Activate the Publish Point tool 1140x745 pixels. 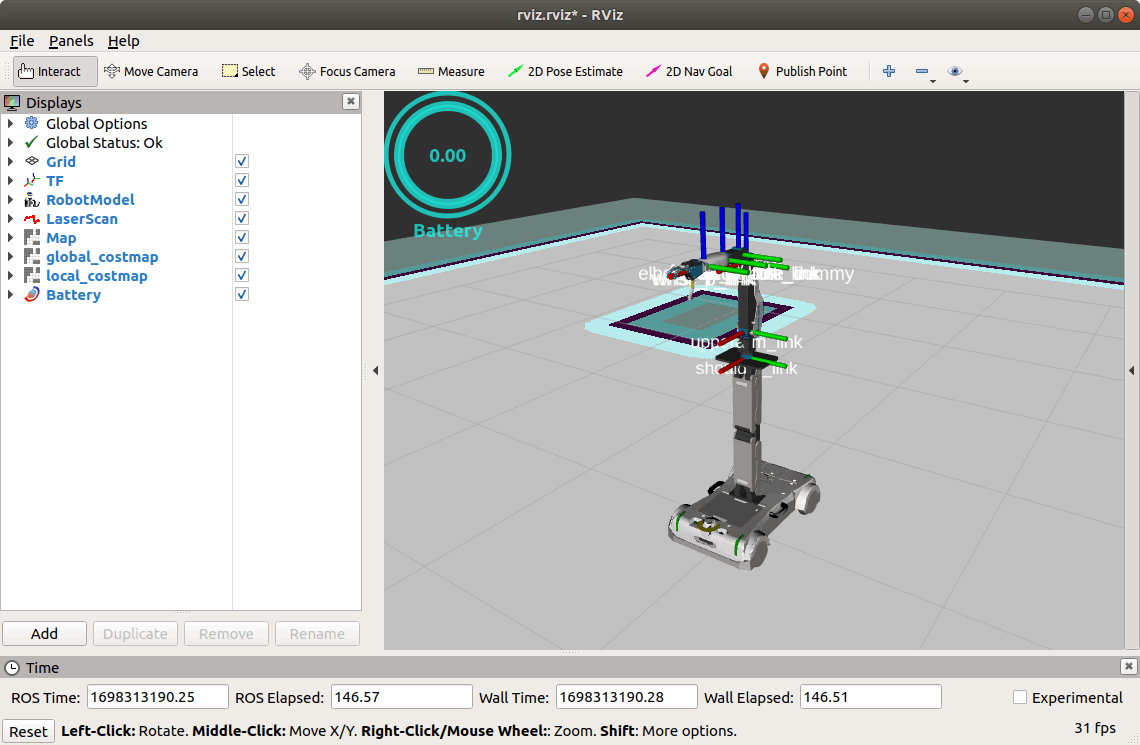click(x=801, y=71)
